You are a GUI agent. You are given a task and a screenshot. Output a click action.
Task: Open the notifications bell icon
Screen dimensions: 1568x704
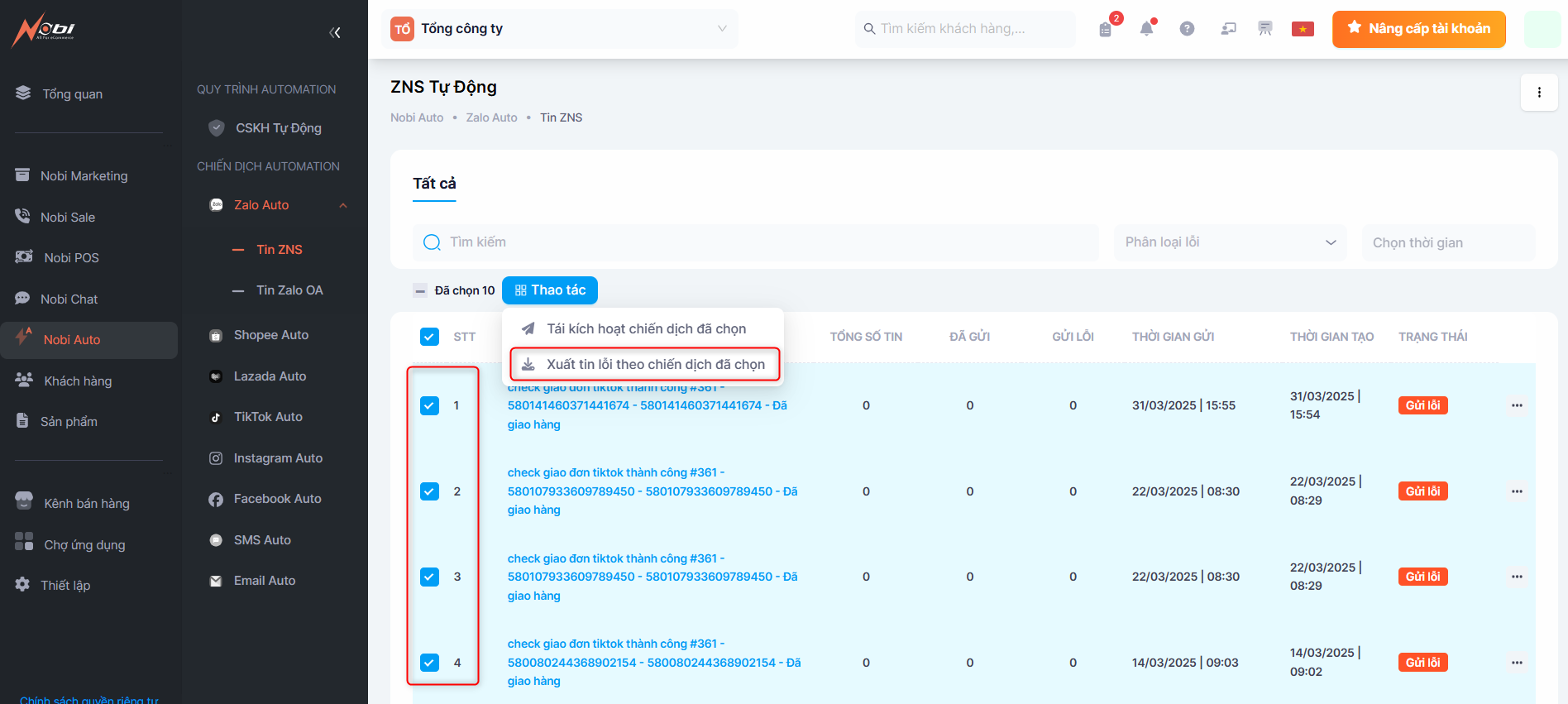pyautogui.click(x=1146, y=29)
